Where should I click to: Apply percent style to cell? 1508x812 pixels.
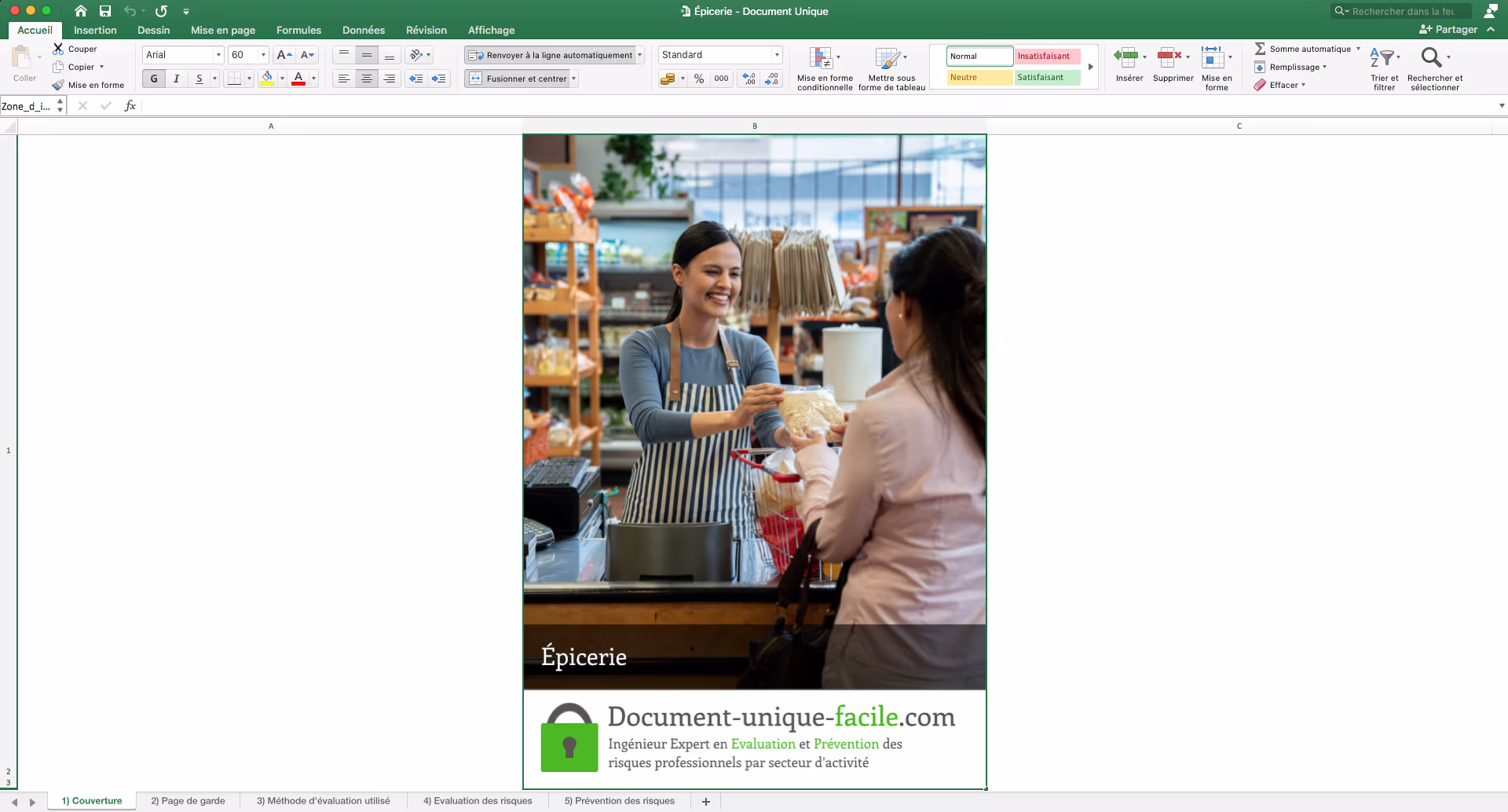pos(699,79)
